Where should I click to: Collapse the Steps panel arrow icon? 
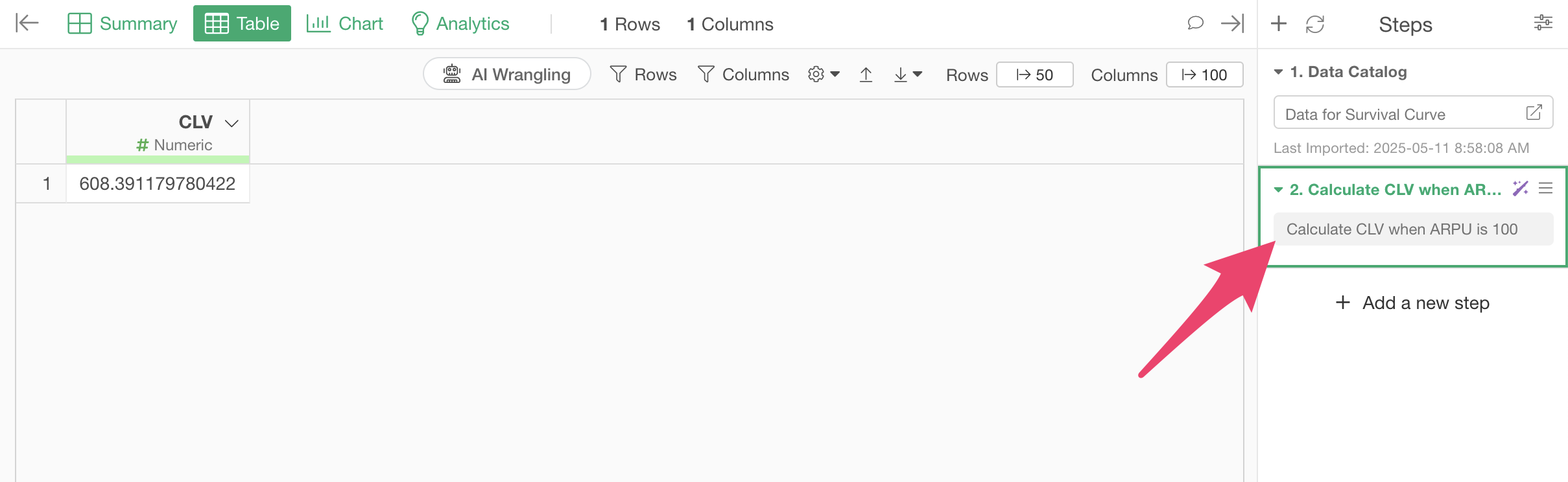pyautogui.click(x=1232, y=23)
